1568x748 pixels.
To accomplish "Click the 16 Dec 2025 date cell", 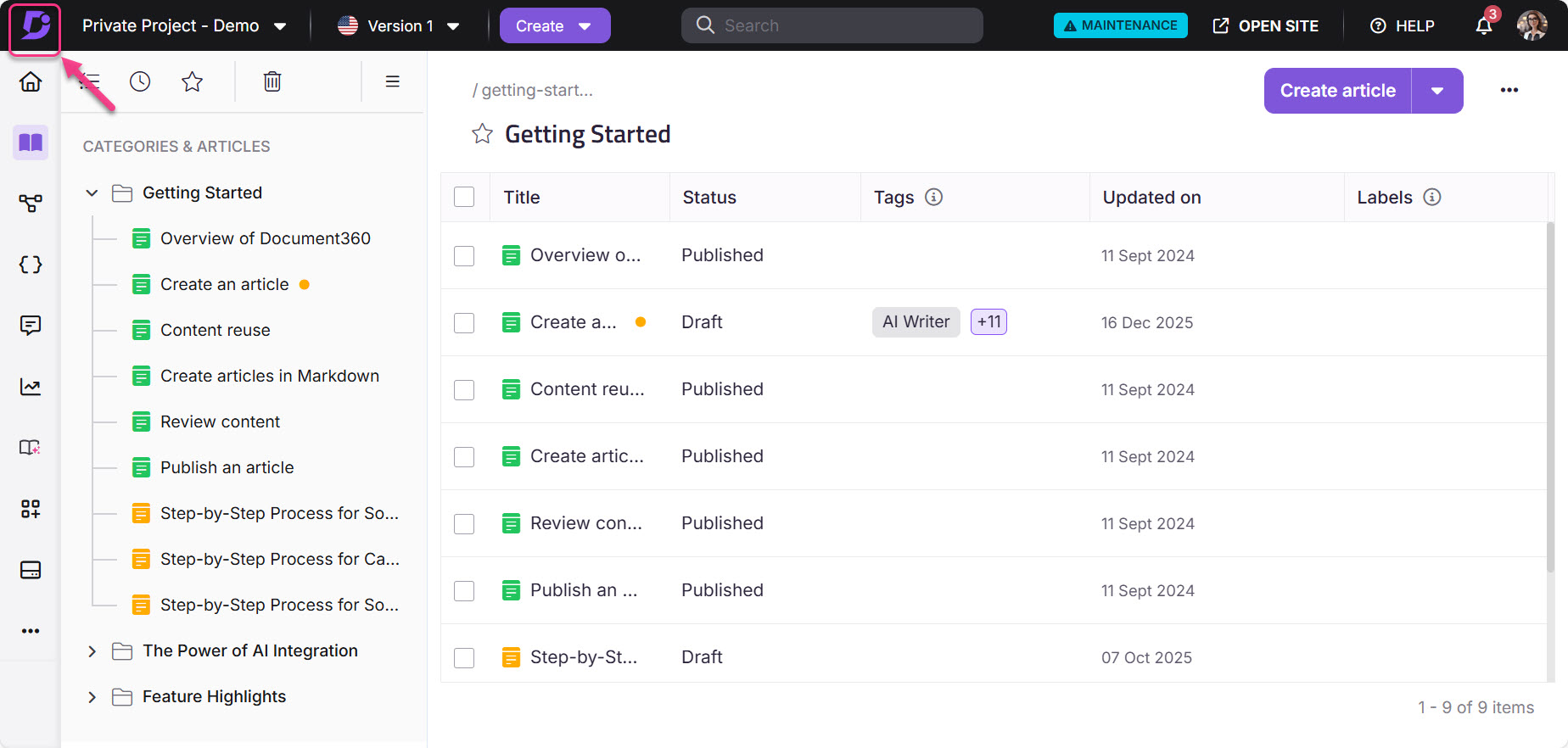I will [x=1147, y=322].
